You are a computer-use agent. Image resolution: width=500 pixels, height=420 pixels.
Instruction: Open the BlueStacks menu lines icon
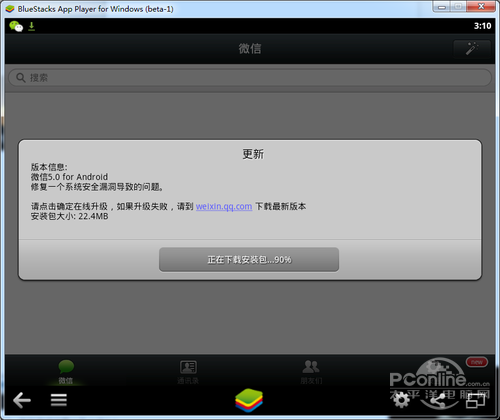[x=59, y=400]
